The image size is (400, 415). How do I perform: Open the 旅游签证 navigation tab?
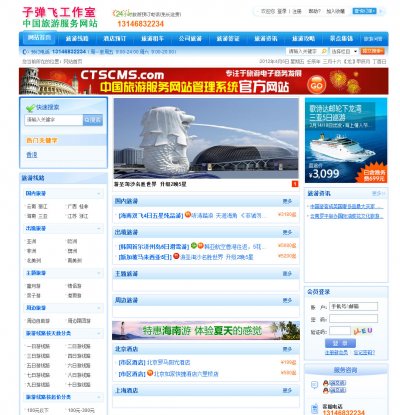tap(228, 39)
